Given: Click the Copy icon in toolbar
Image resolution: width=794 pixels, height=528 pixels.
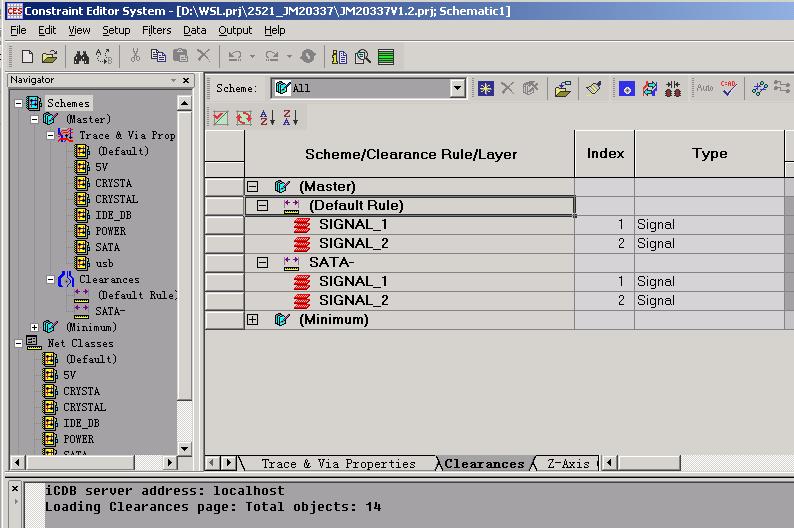Looking at the screenshot, I should click(x=158, y=56).
